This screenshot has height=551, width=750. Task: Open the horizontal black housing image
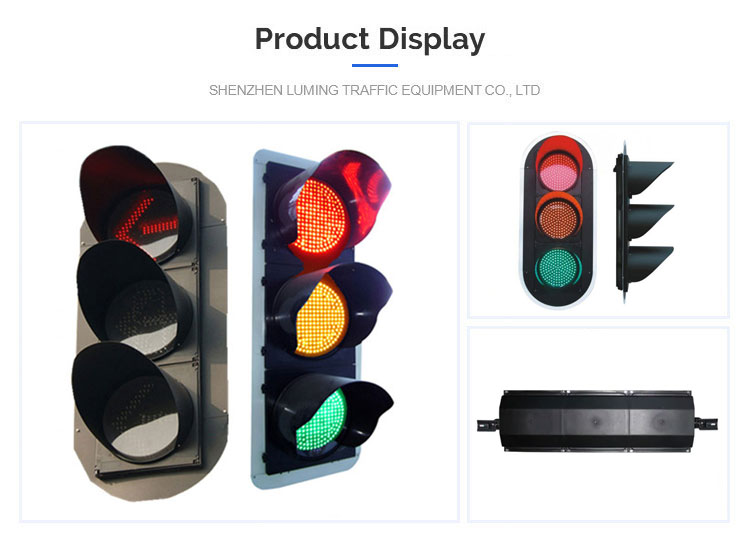[x=598, y=425]
